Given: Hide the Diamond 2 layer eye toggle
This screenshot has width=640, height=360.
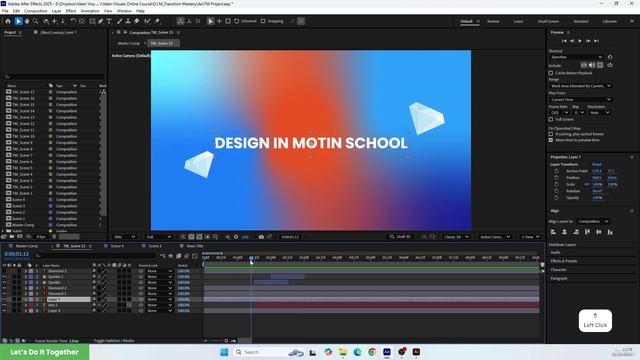Looking at the screenshot, I should pos(4,288).
